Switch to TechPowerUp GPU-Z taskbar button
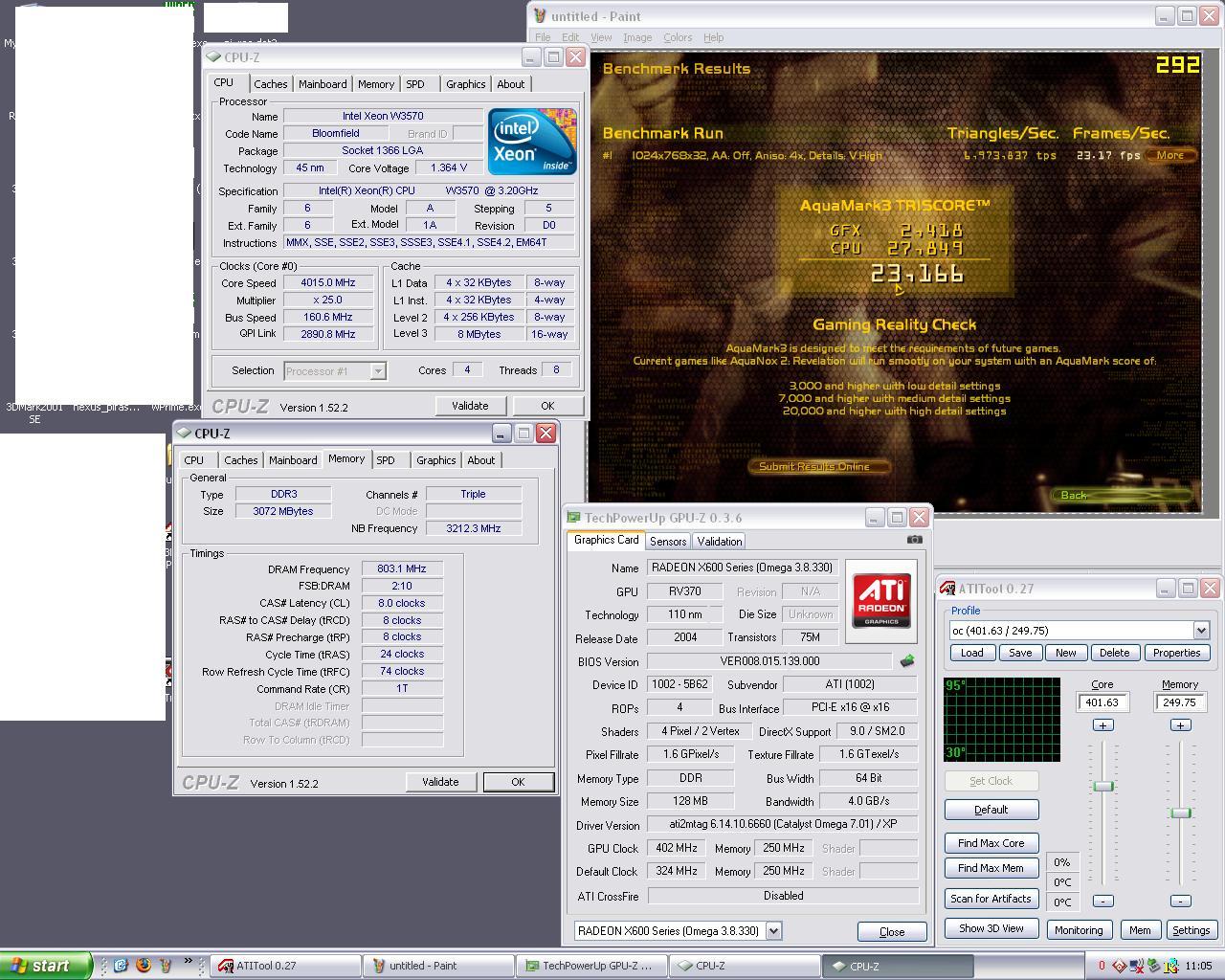This screenshot has width=1225, height=980. 590,966
